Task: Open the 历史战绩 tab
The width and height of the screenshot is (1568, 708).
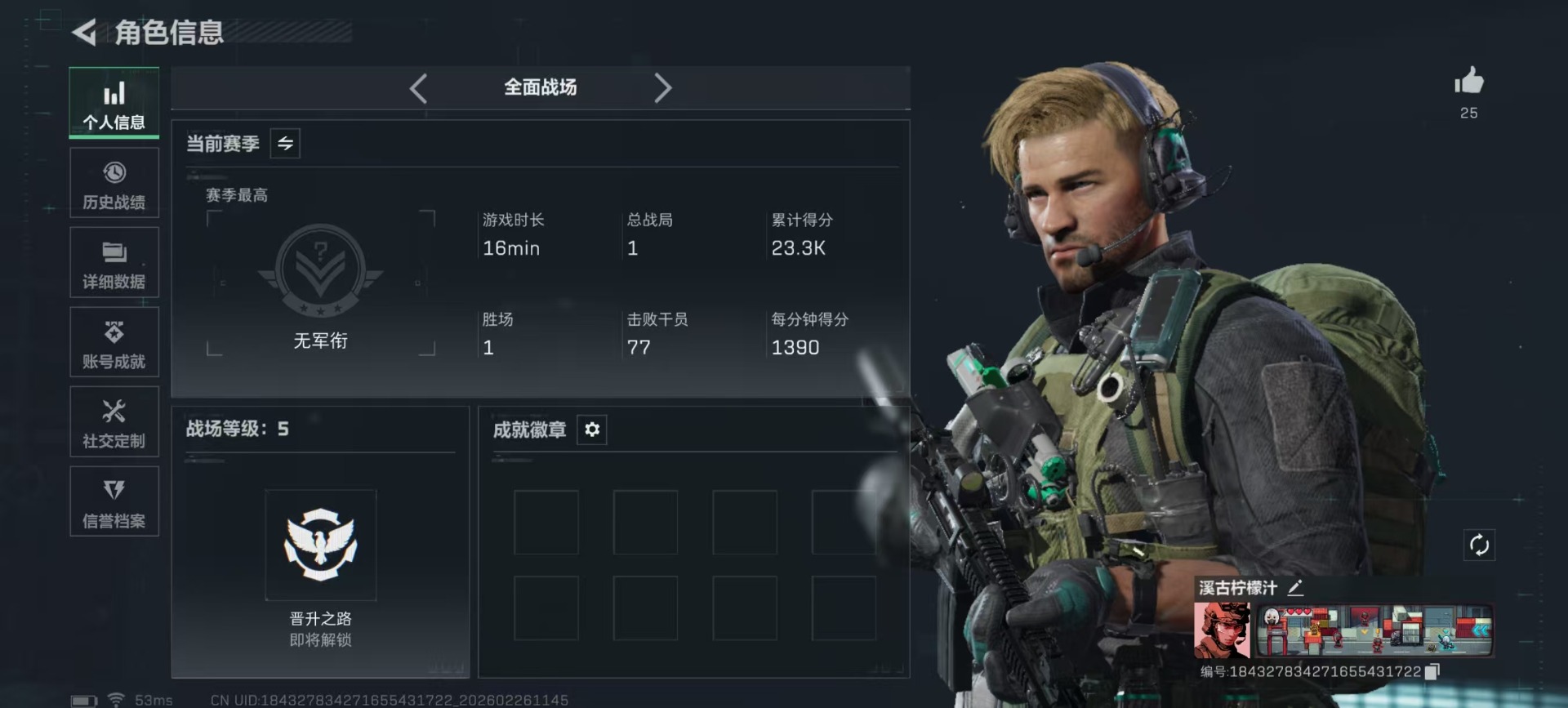Action: [x=114, y=183]
